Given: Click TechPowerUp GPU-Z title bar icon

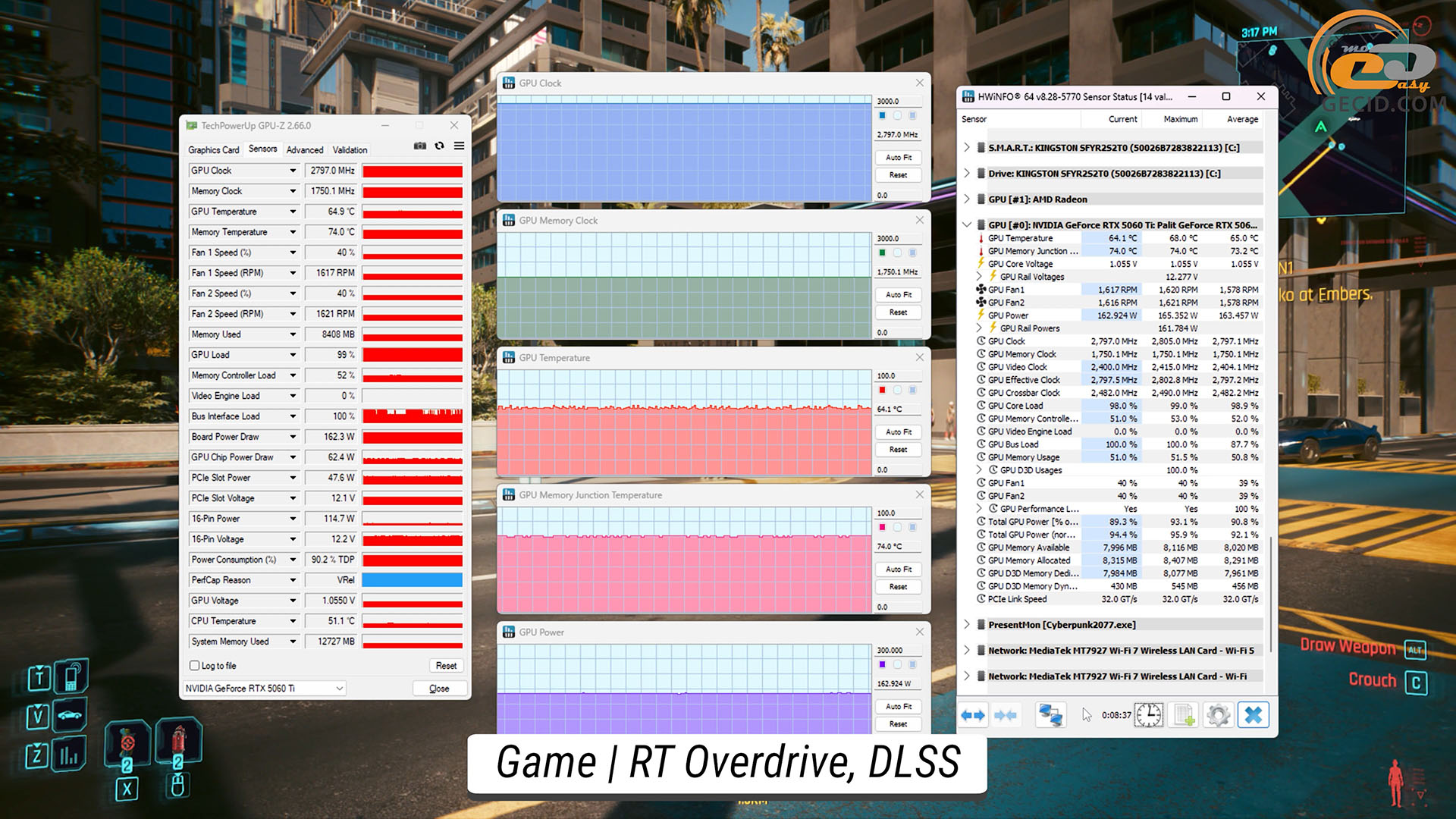Looking at the screenshot, I should (x=192, y=125).
